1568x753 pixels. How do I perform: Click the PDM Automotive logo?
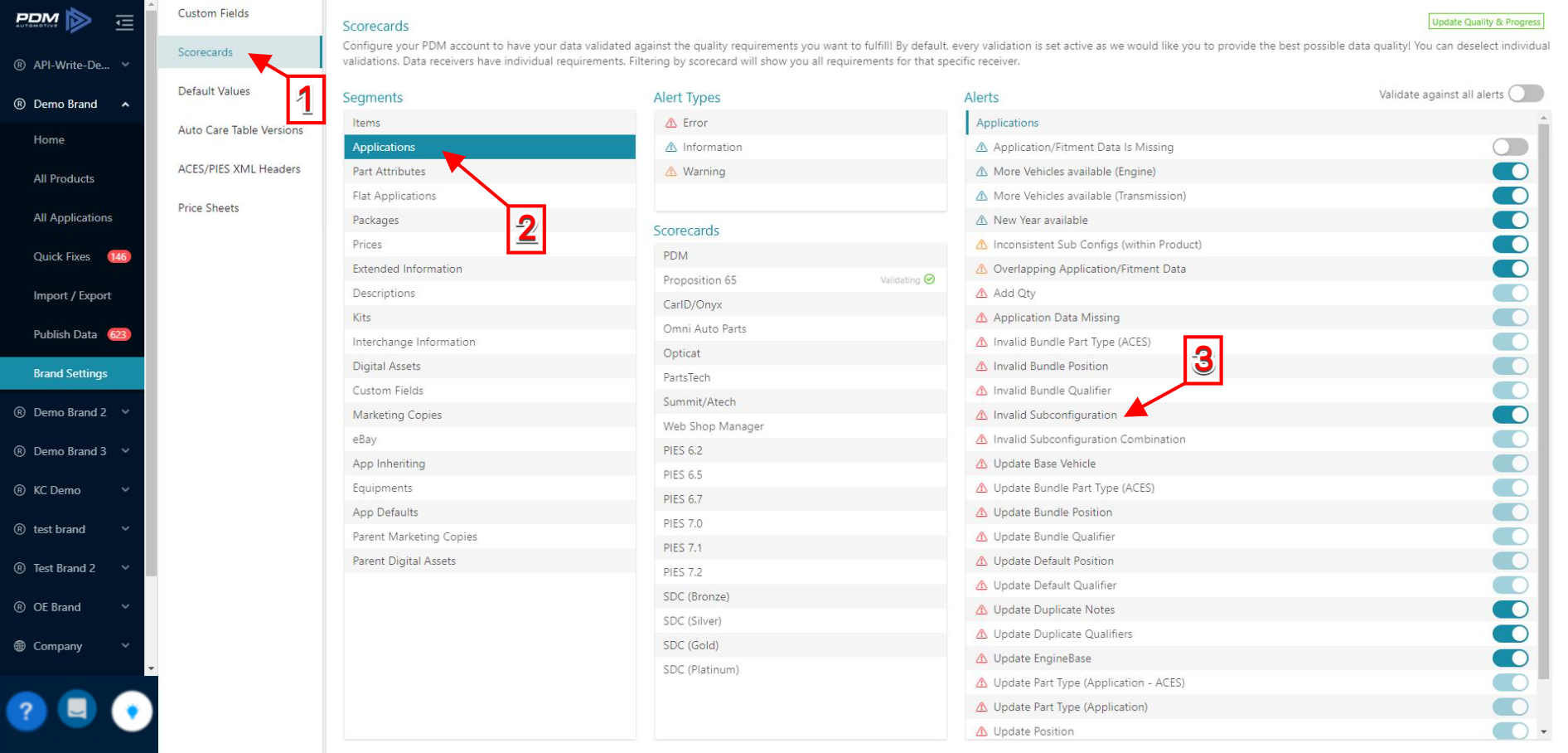pyautogui.click(x=53, y=20)
